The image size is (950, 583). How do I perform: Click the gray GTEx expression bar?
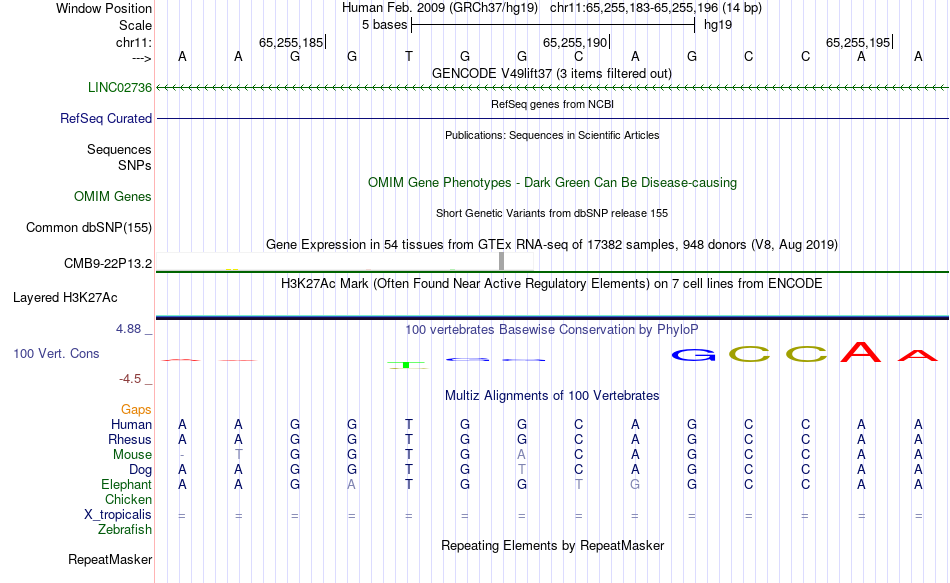pyautogui.click(x=502, y=261)
